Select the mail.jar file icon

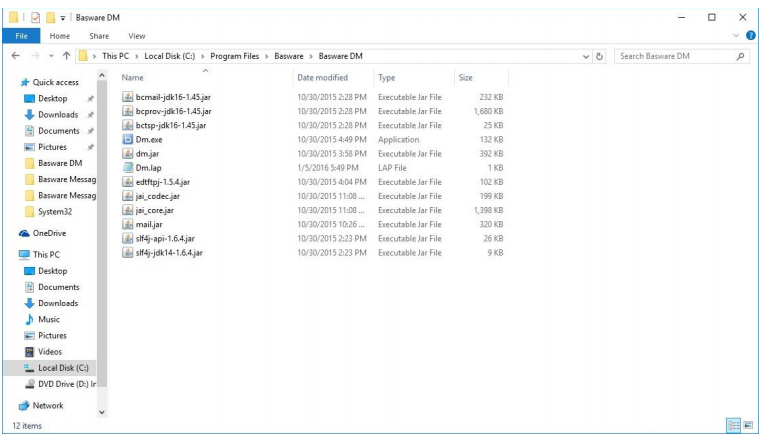point(127,224)
